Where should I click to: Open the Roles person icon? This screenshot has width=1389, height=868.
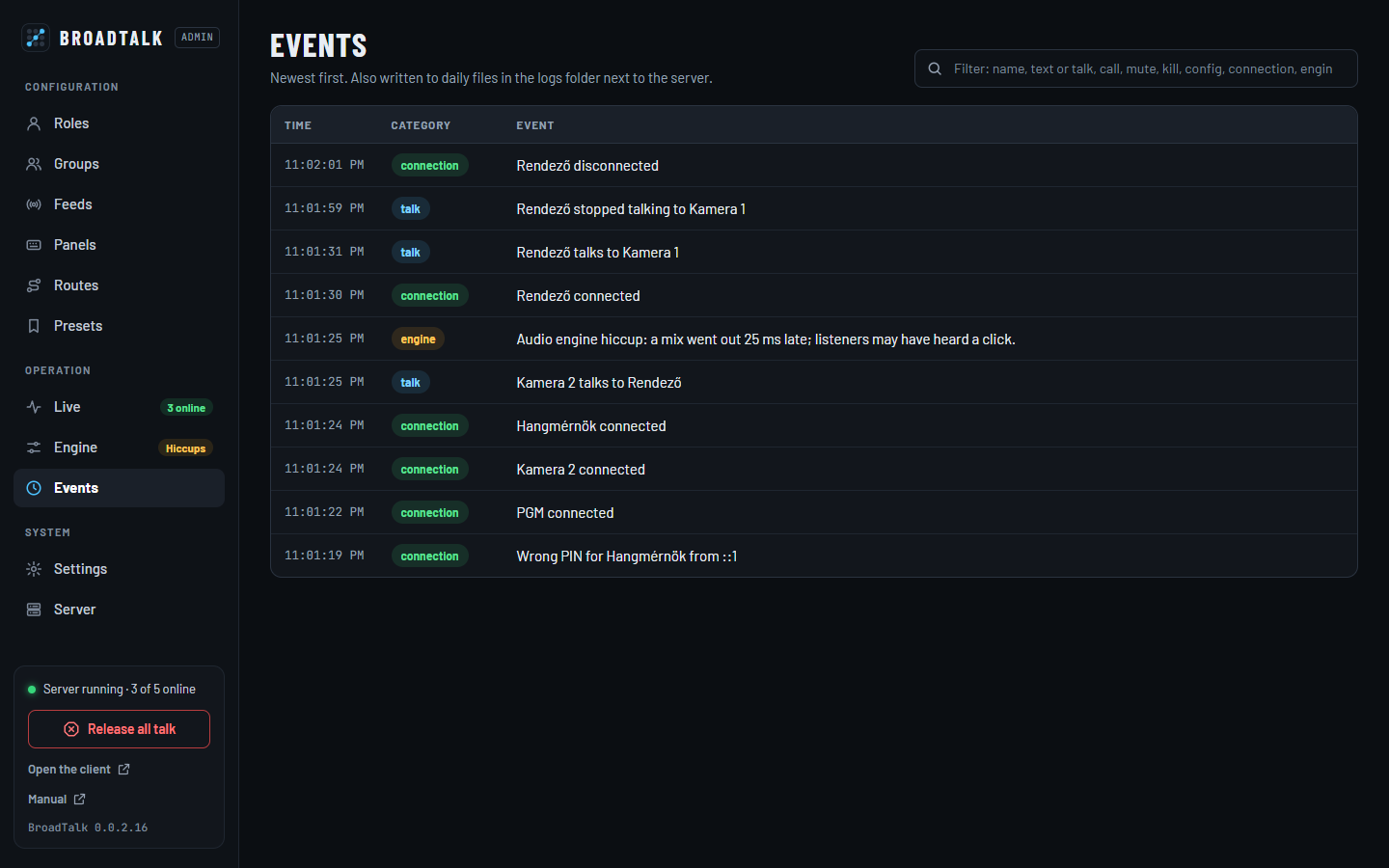34,123
